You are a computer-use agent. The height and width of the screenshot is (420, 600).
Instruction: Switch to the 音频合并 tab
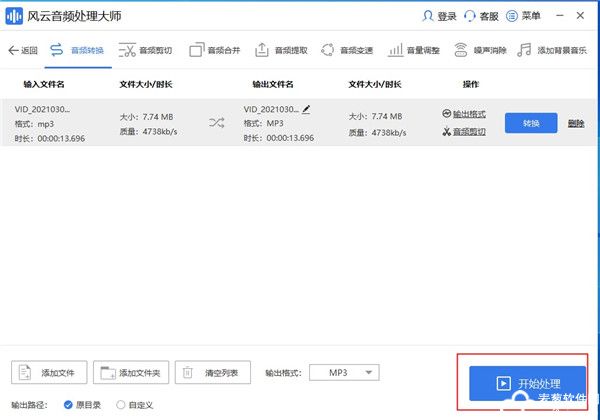pyautogui.click(x=214, y=50)
